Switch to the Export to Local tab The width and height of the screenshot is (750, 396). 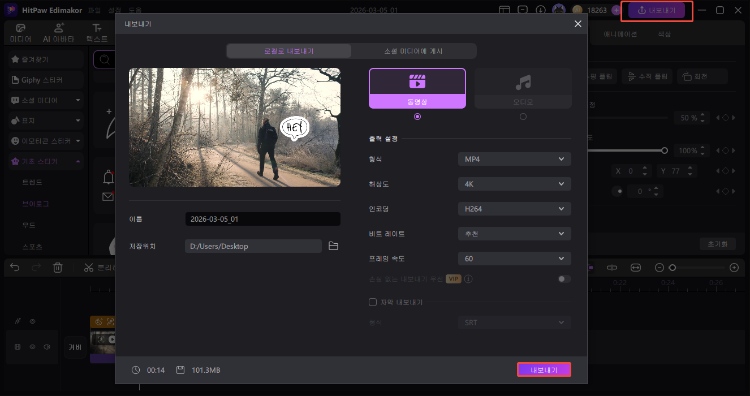289,51
